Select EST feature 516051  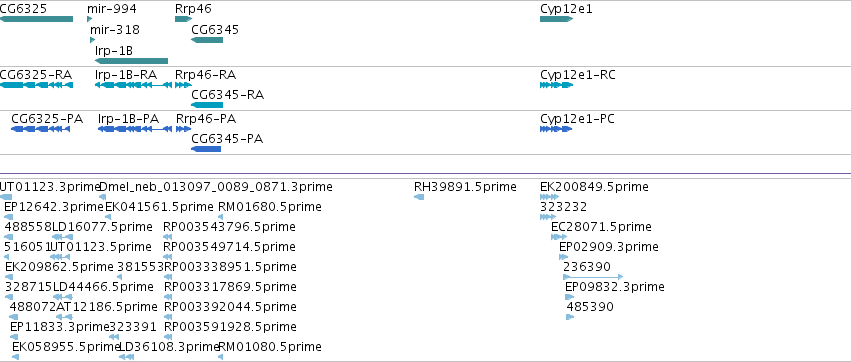pos(27,247)
